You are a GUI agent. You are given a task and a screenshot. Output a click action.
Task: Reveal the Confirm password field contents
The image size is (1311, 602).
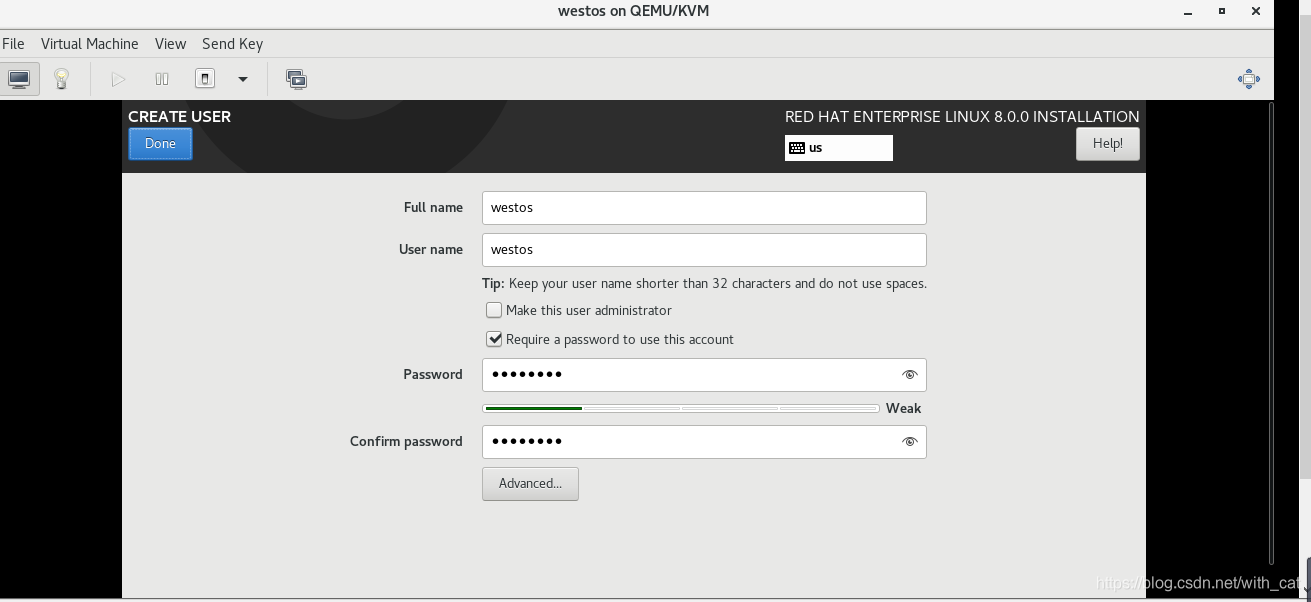pos(909,442)
